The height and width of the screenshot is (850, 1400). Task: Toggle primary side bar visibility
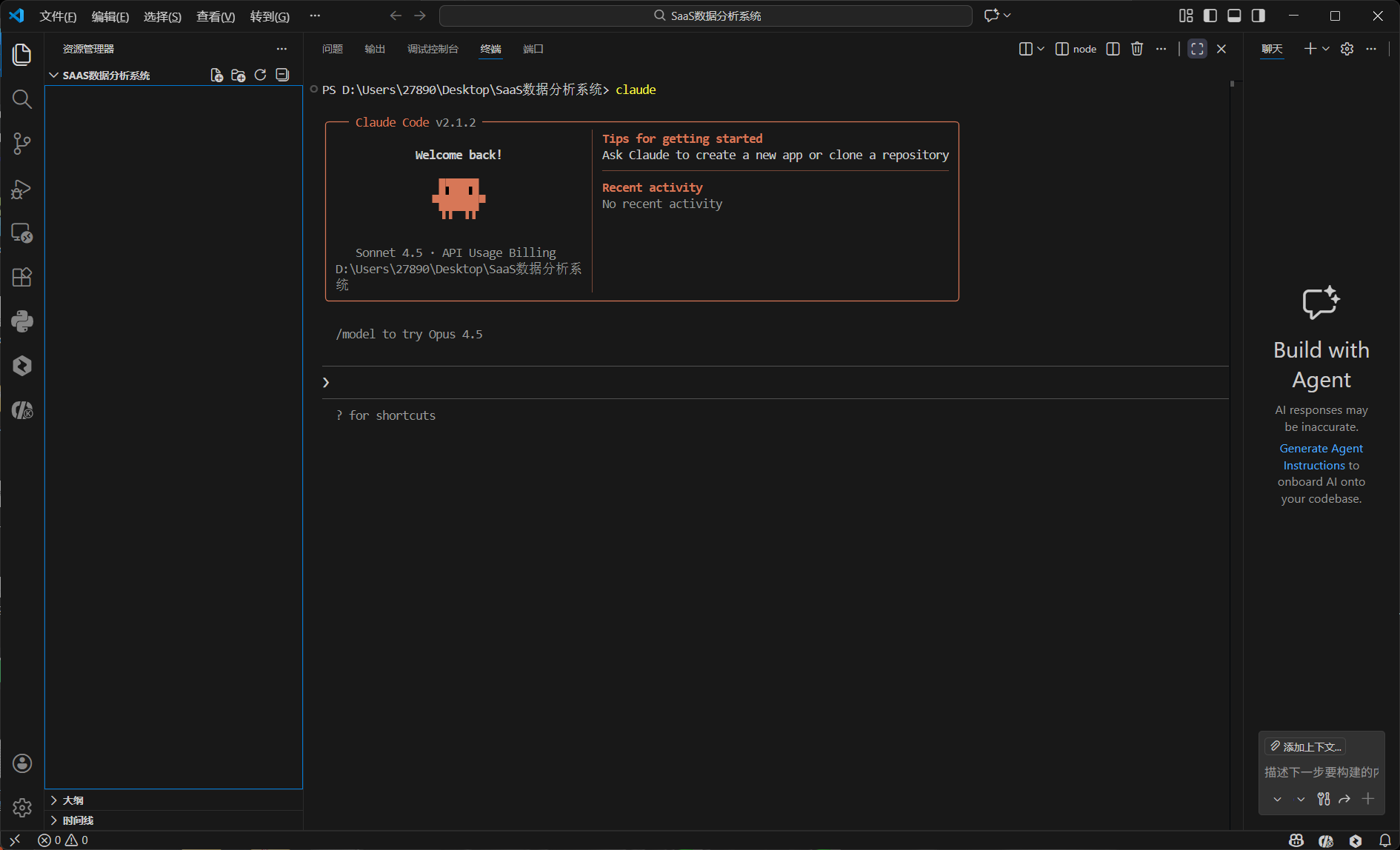click(1210, 16)
